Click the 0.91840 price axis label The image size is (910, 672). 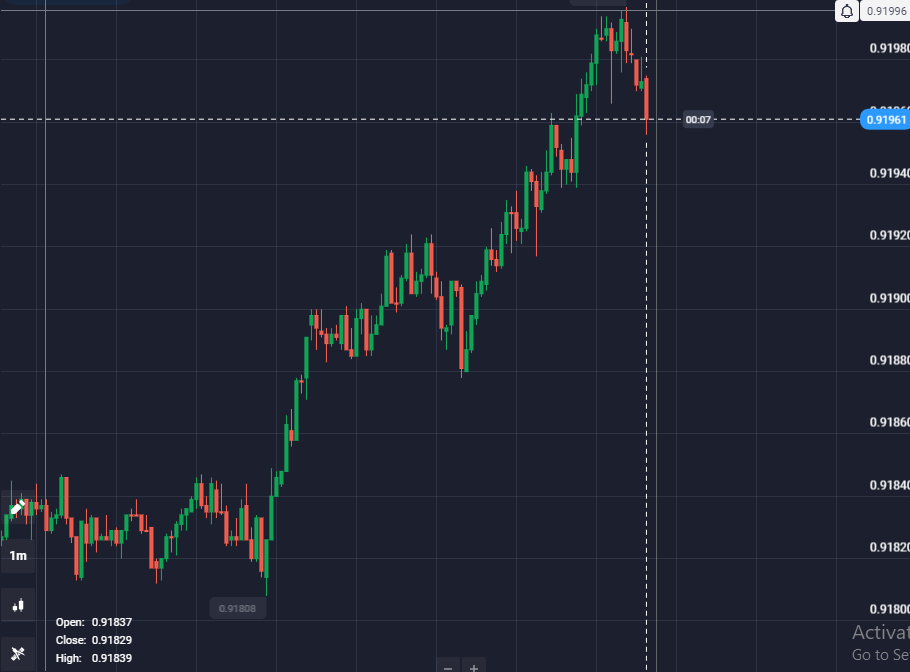click(889, 485)
